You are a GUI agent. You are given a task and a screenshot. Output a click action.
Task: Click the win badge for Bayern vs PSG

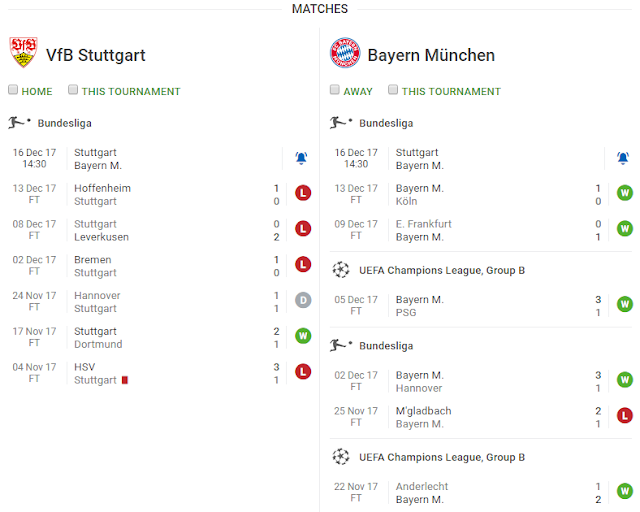(x=624, y=304)
